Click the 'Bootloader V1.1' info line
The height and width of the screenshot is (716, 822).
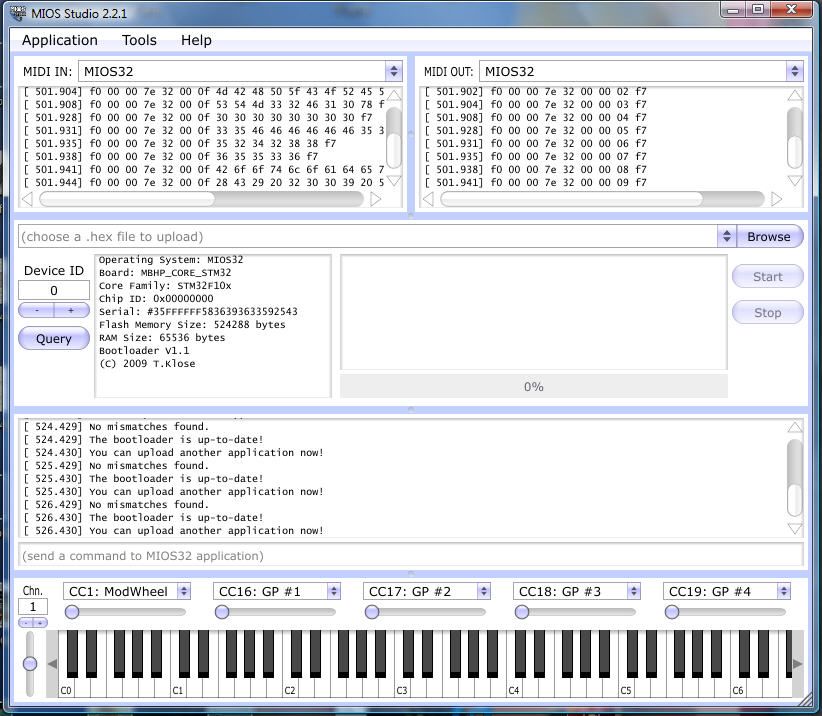pyautogui.click(x=144, y=351)
